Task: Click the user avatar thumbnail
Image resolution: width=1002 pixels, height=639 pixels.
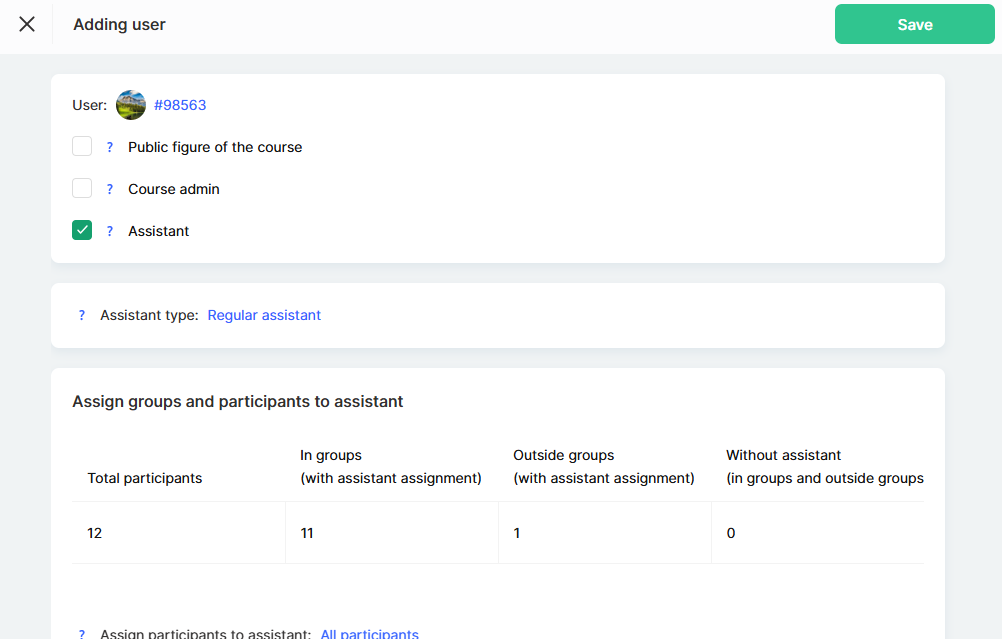Action: [x=131, y=105]
